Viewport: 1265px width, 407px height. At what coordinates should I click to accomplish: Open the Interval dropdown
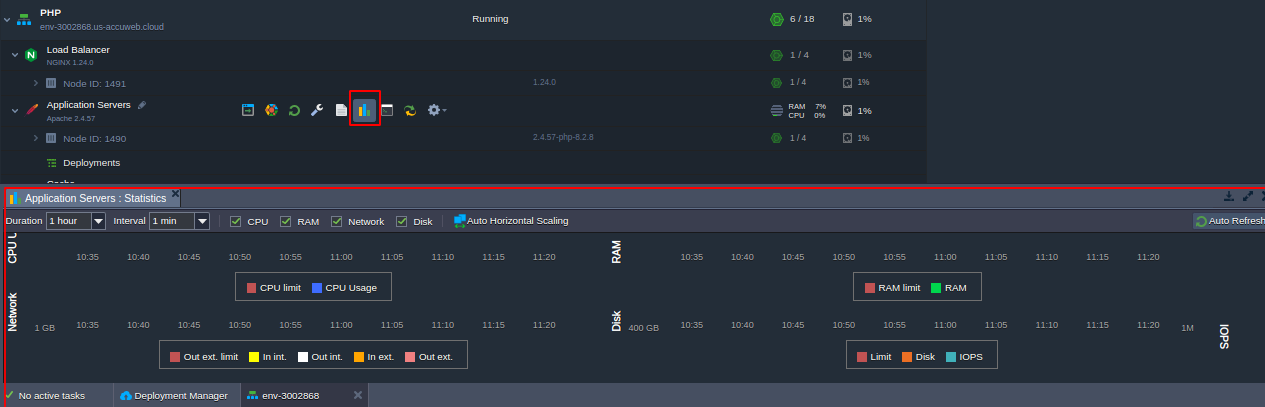201,221
